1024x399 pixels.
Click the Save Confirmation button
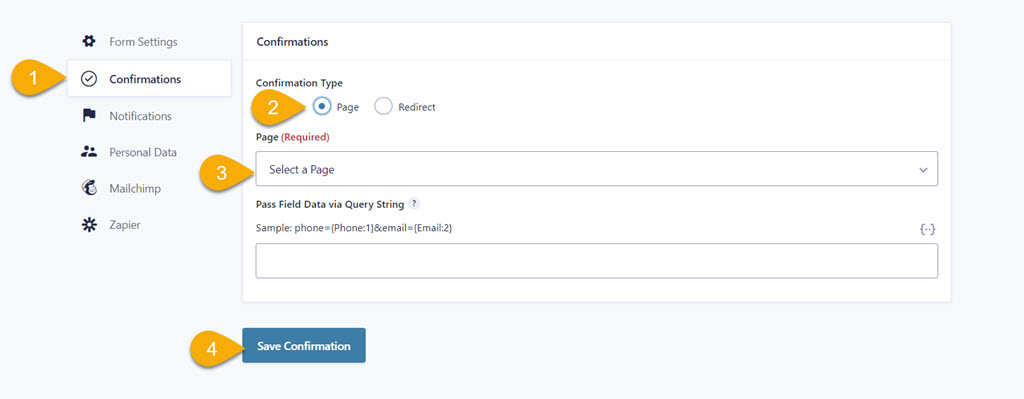(304, 345)
